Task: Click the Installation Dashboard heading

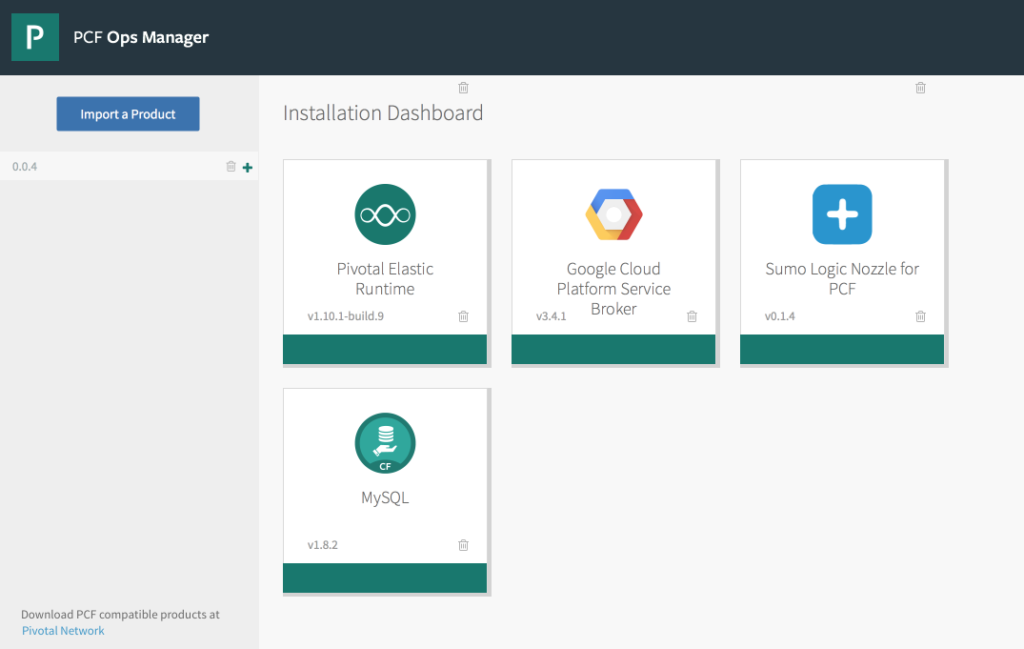Action: [x=383, y=113]
